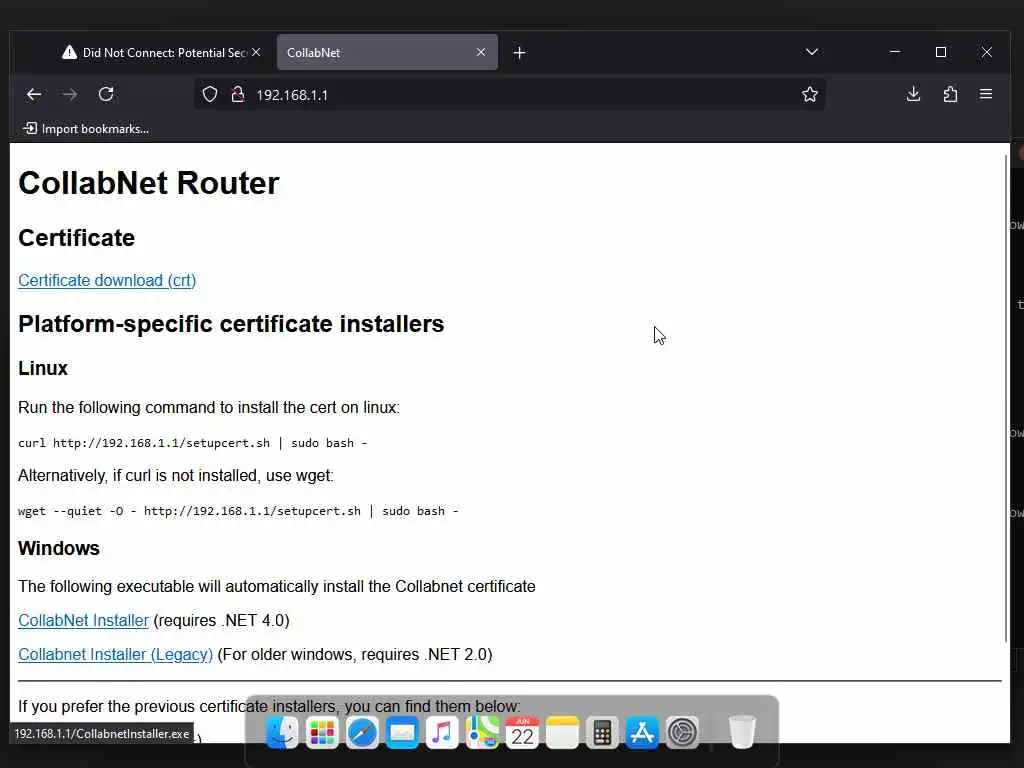Click Import bookmarks in the bookmarks toolbar
The width and height of the screenshot is (1024, 768).
tap(86, 129)
